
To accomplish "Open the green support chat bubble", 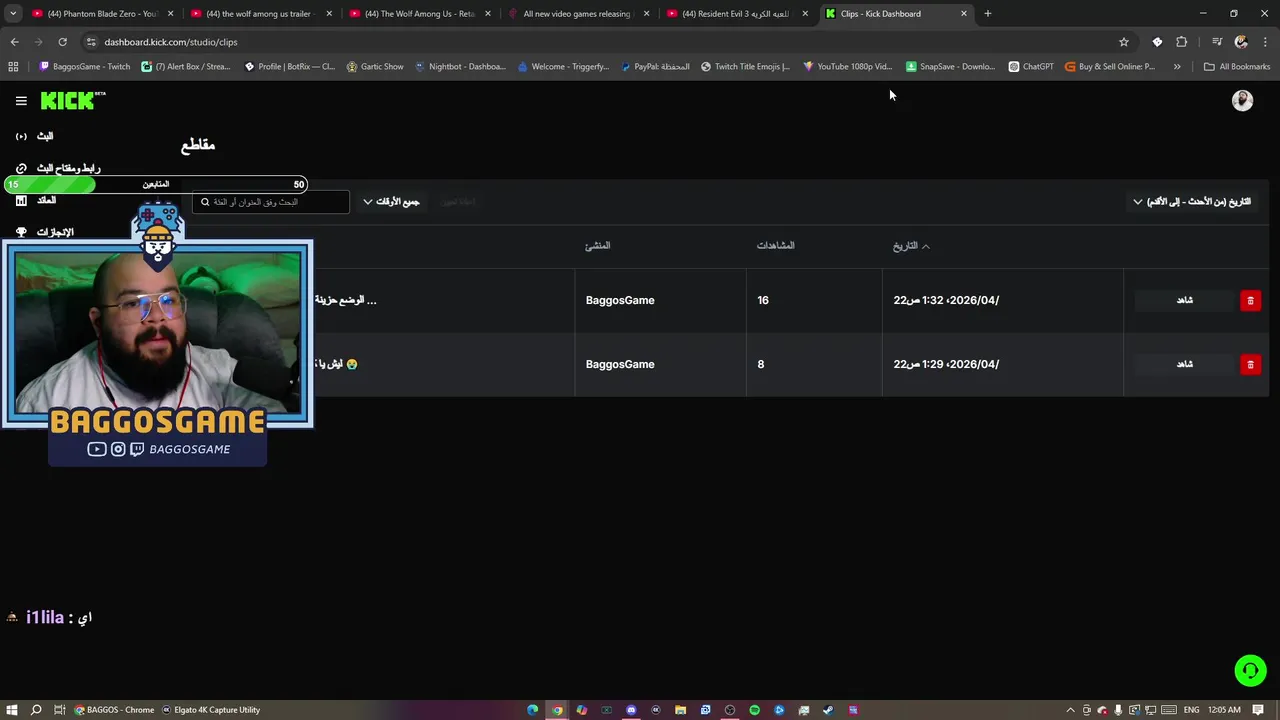I will point(1250,670).
